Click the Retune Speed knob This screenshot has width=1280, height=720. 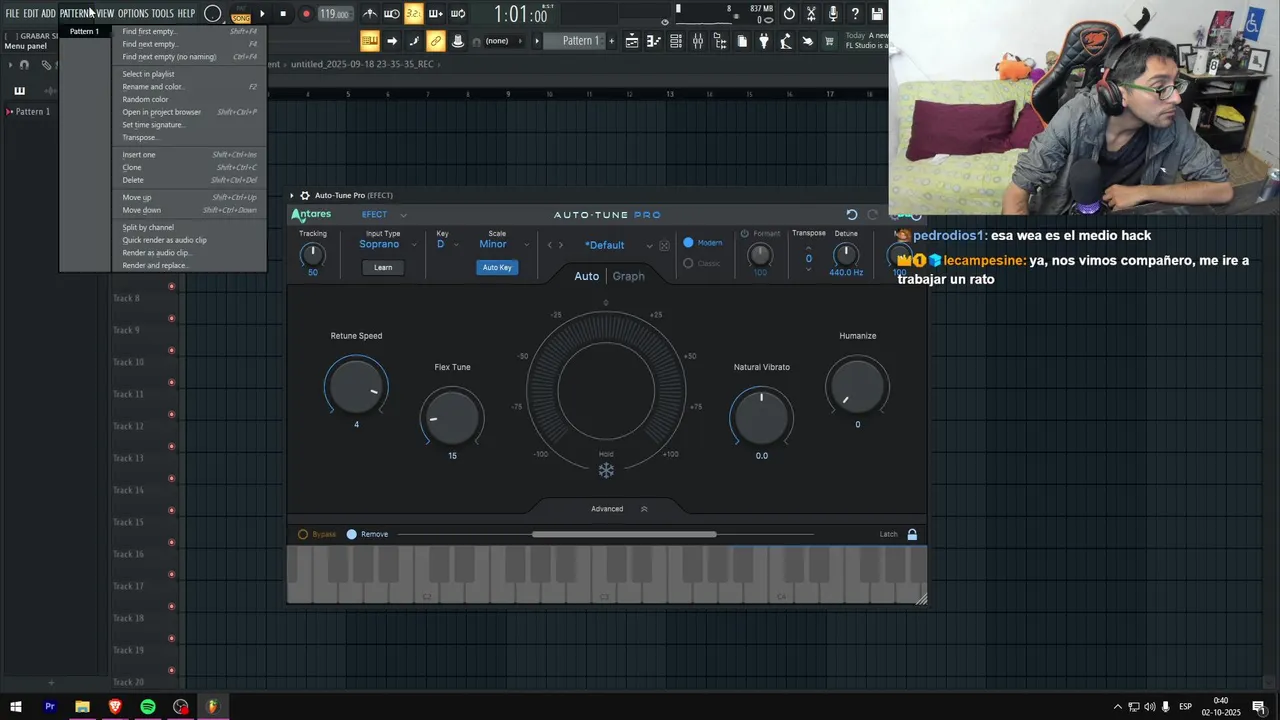coord(356,385)
